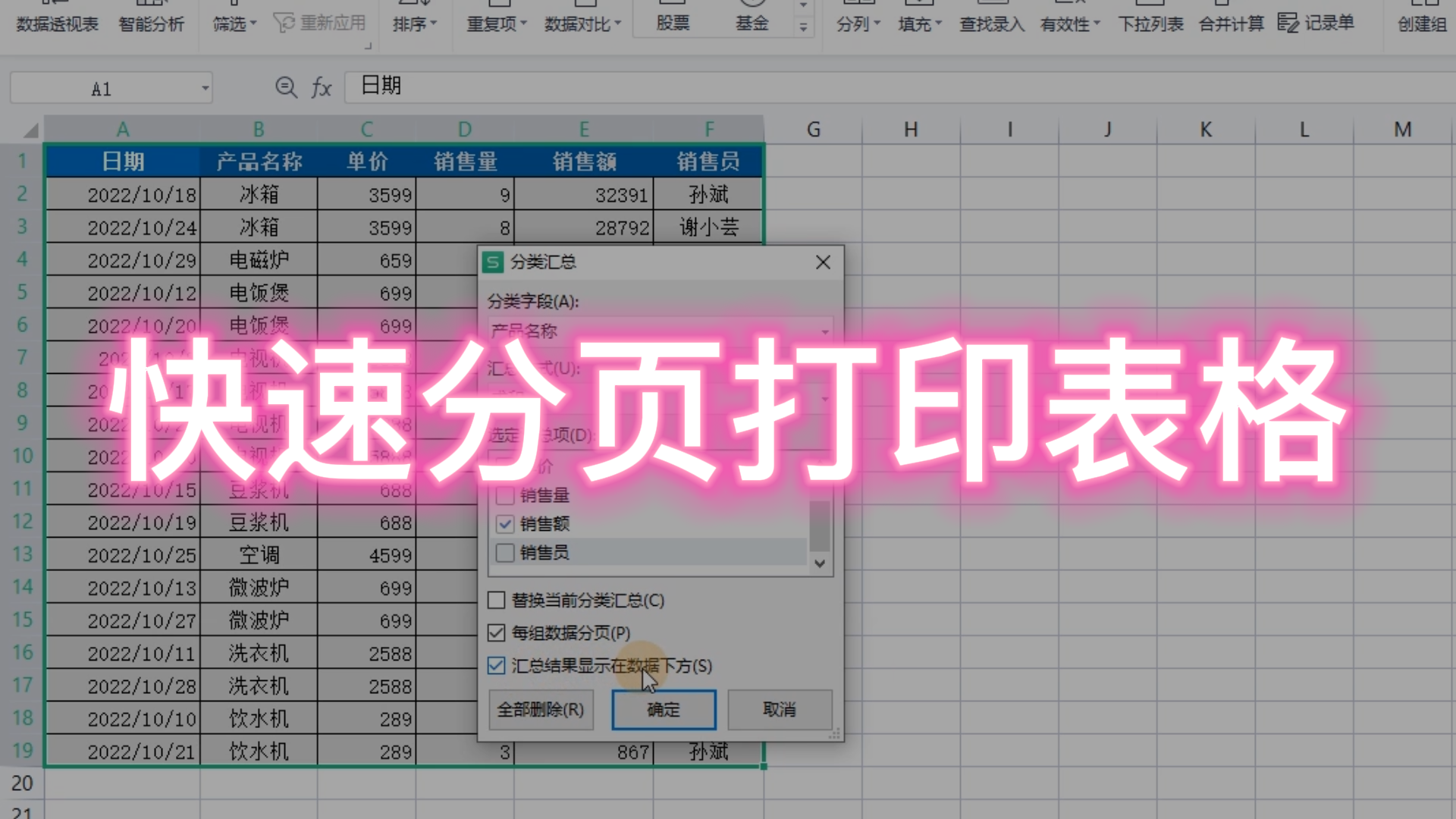Click the 全部删除 button
The height and width of the screenshot is (819, 1456).
pos(541,710)
